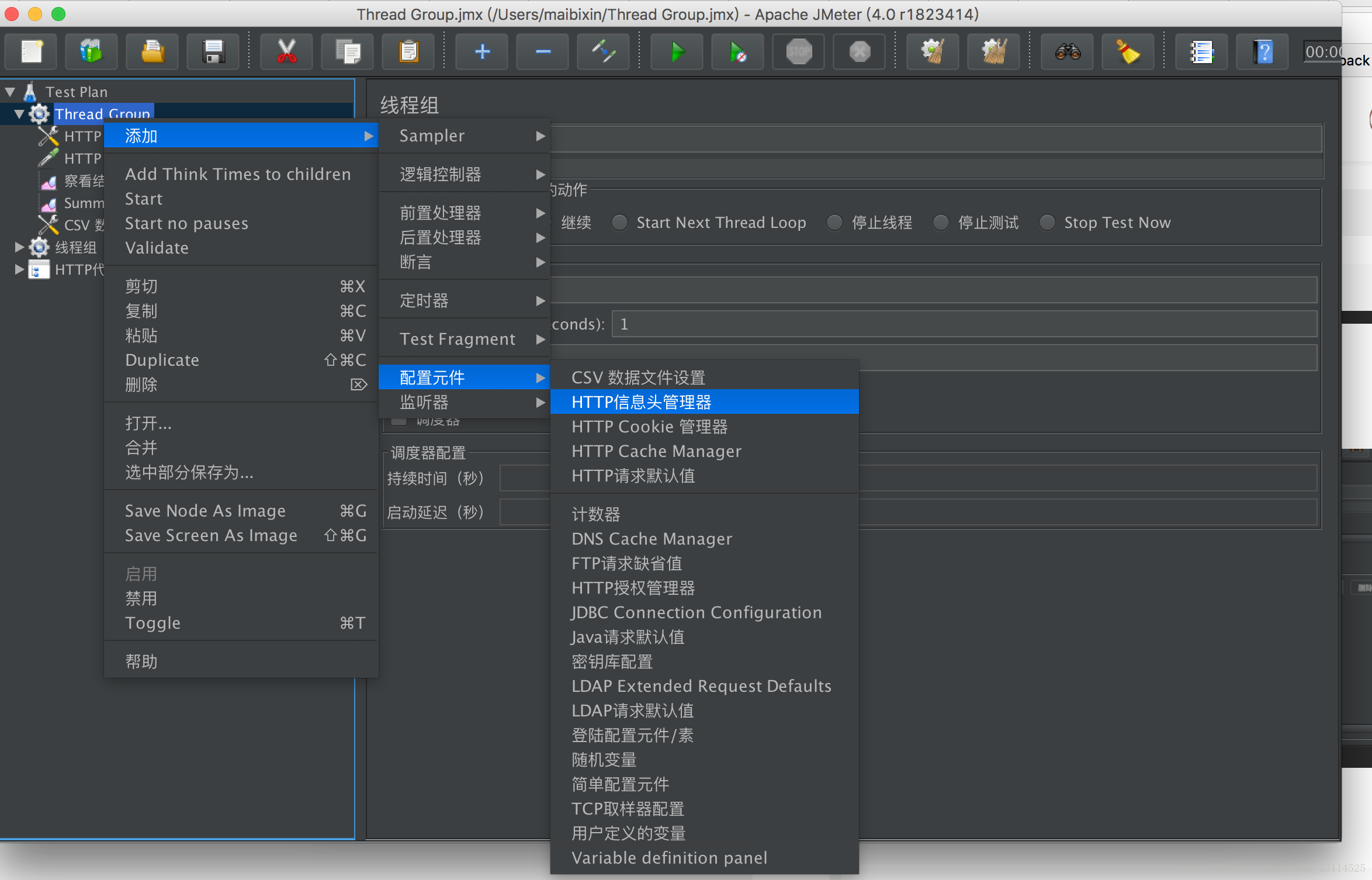Click the Clear results broom icon
The width and height of the screenshot is (1372, 880).
pyautogui.click(x=933, y=52)
